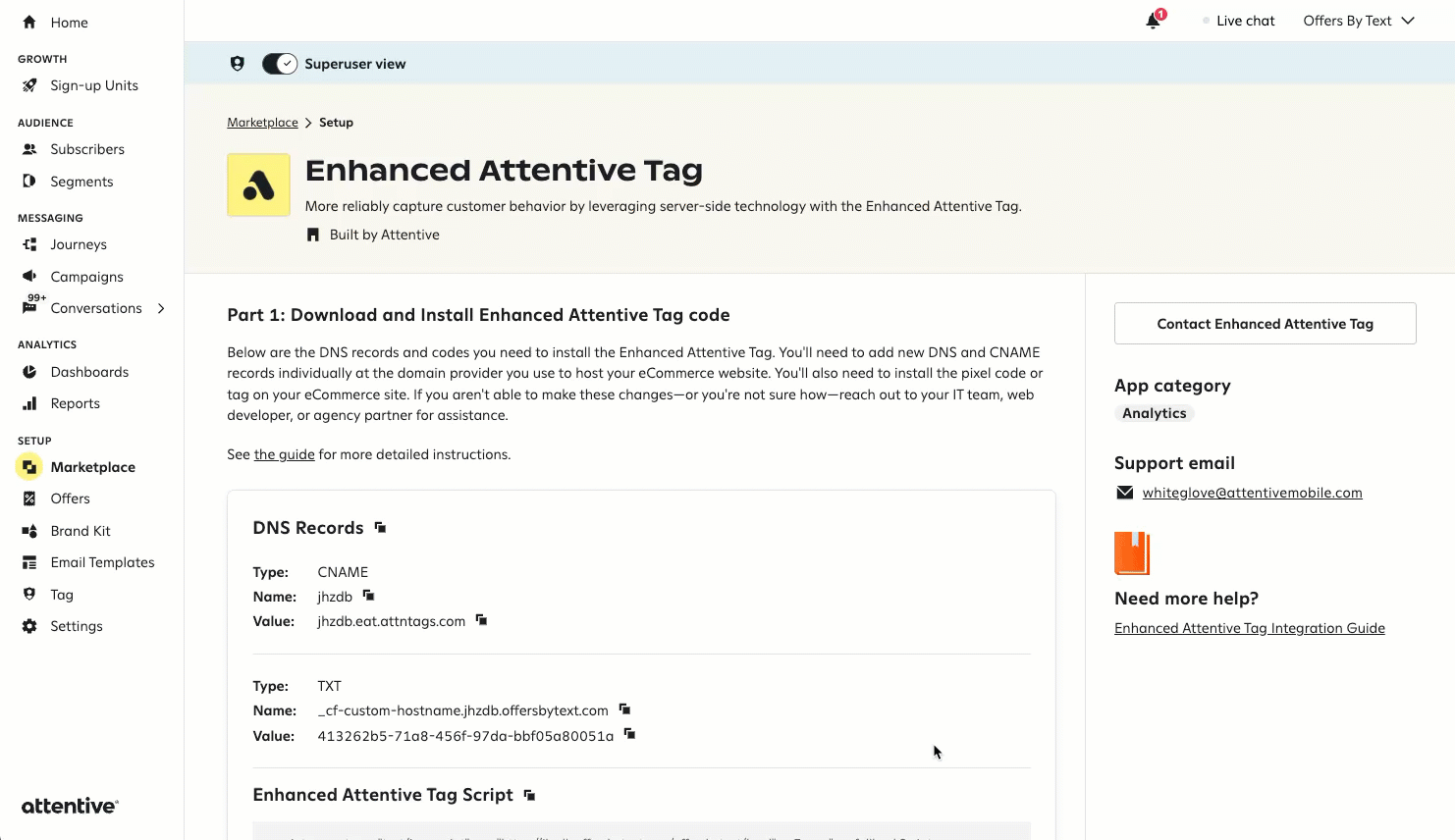Copy the jhzdb.eat.attntags.com value

pyautogui.click(x=481, y=620)
